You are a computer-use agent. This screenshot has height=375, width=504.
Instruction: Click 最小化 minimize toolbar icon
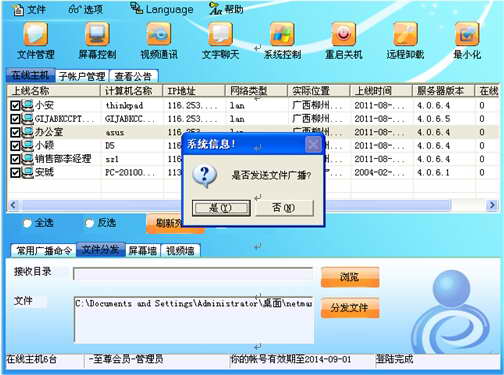coord(467,34)
